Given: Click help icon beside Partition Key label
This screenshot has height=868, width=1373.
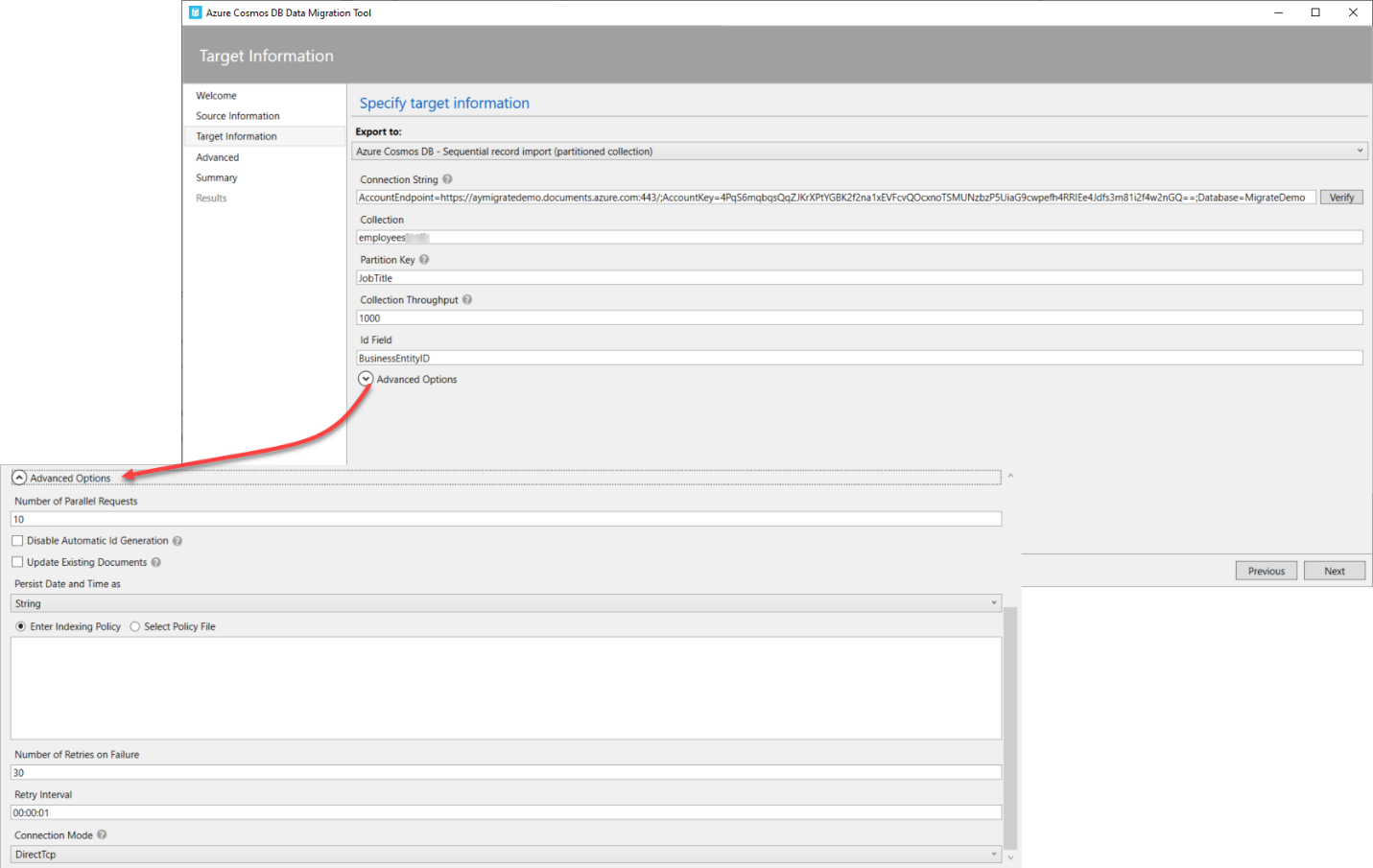Looking at the screenshot, I should point(424,260).
